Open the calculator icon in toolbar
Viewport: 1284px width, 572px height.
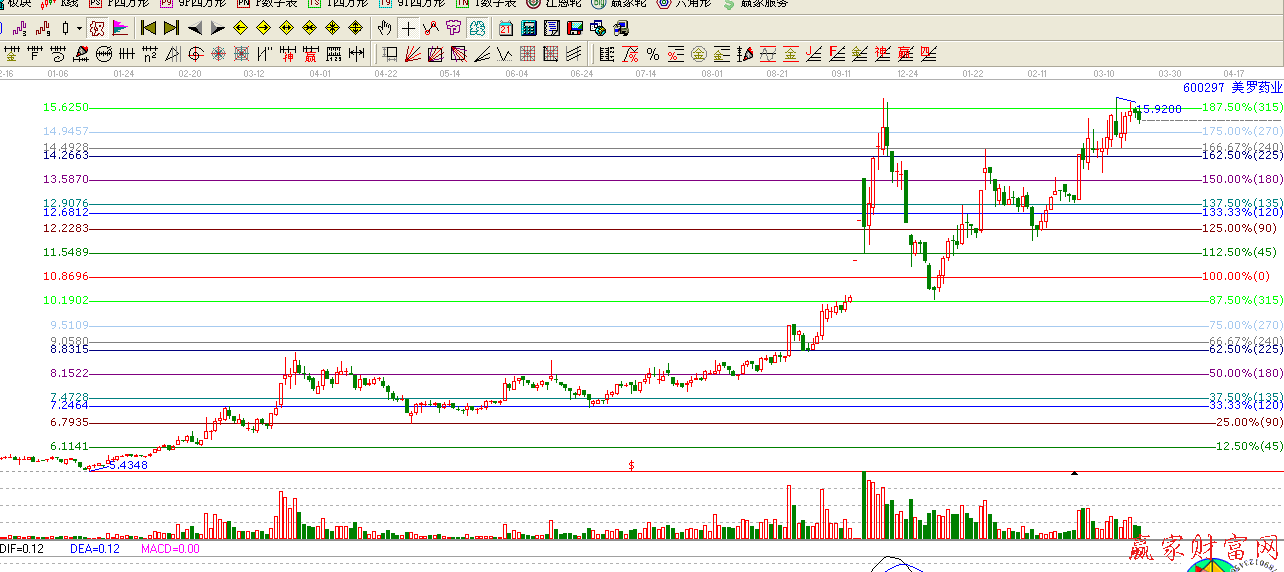click(527, 28)
